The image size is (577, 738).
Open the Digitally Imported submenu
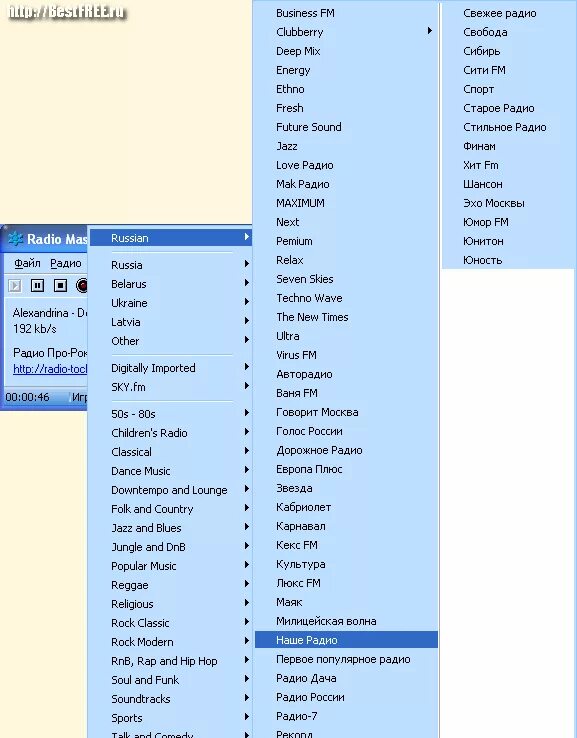171,368
